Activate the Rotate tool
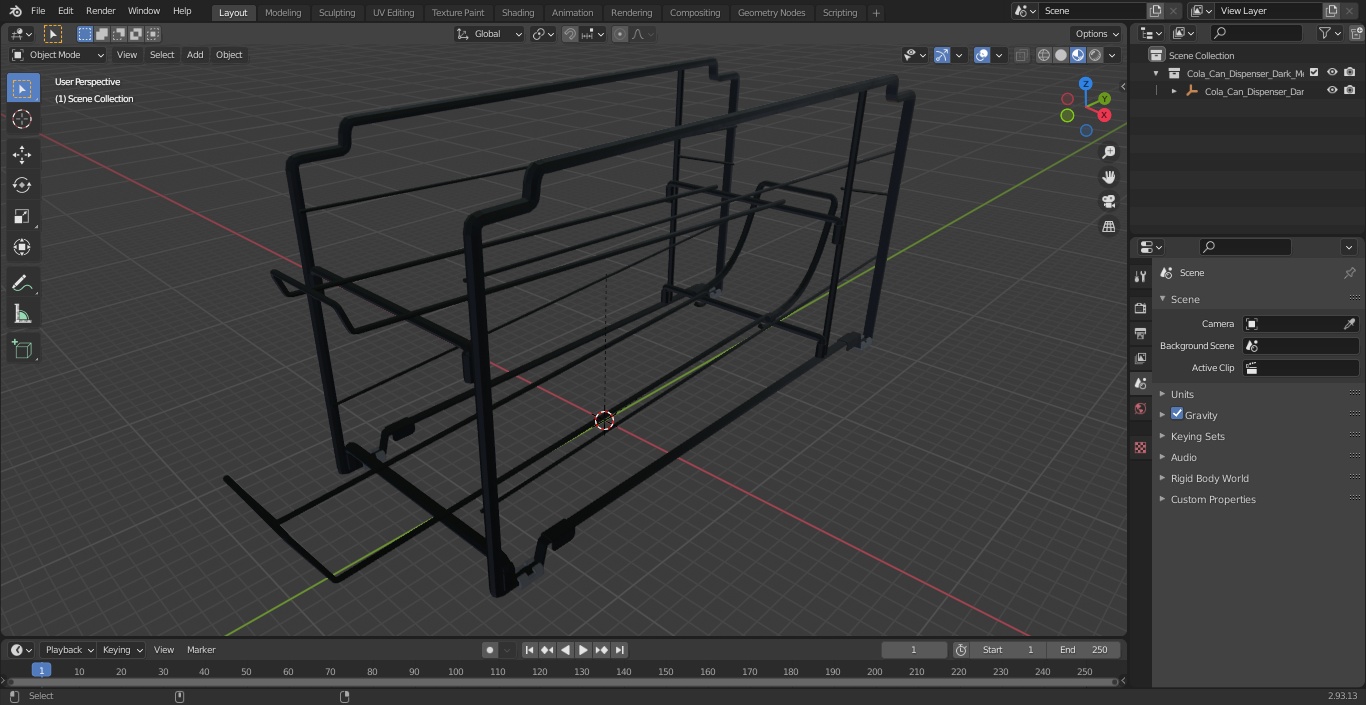This screenshot has height=705, width=1366. pyautogui.click(x=22, y=185)
